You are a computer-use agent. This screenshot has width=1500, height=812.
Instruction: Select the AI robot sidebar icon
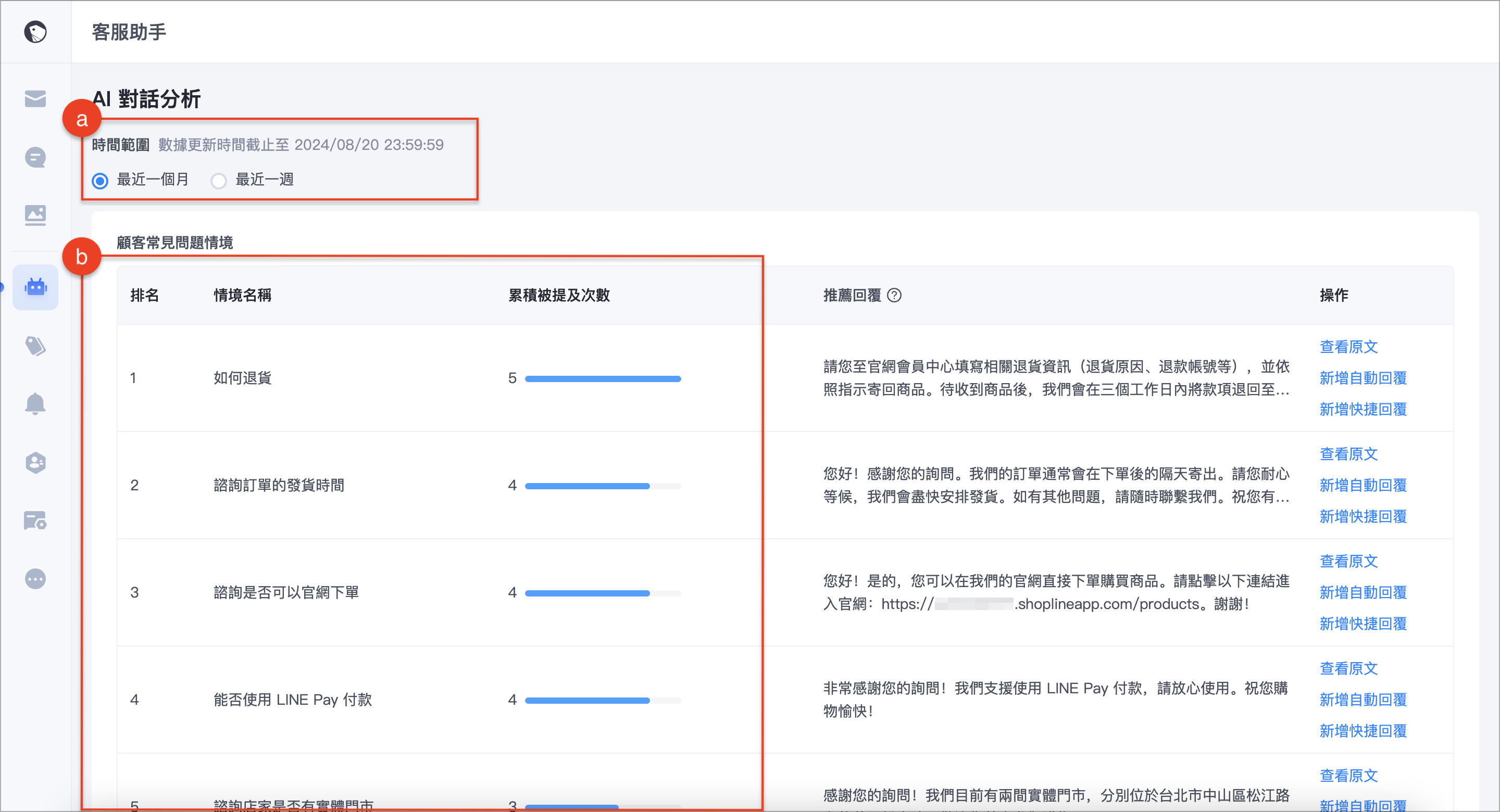click(35, 287)
